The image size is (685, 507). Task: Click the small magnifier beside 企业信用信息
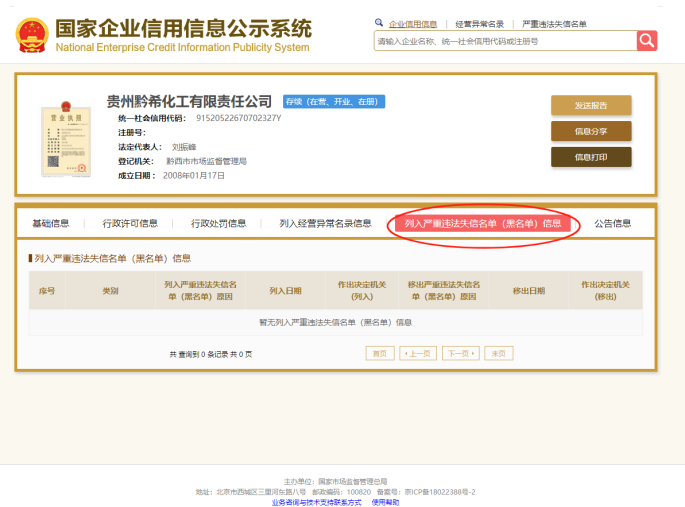click(x=379, y=22)
